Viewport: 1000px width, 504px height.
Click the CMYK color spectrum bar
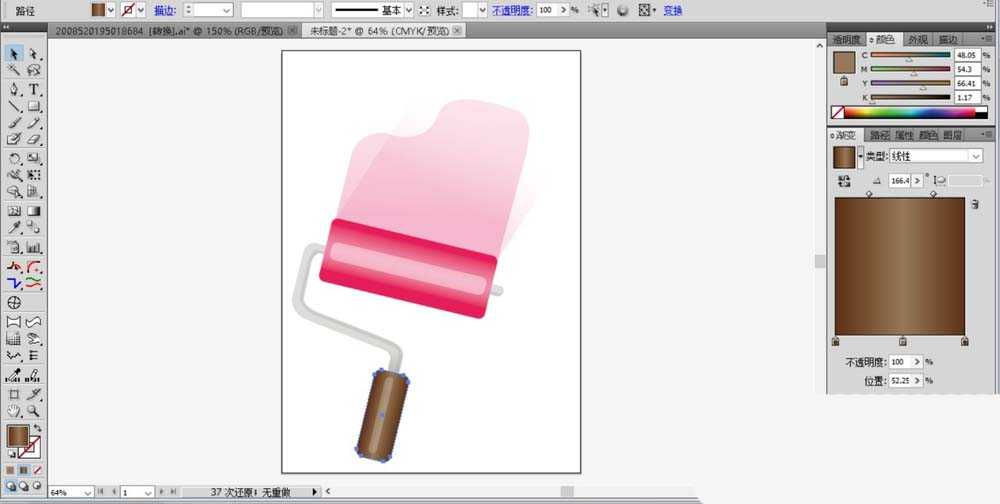pos(905,113)
